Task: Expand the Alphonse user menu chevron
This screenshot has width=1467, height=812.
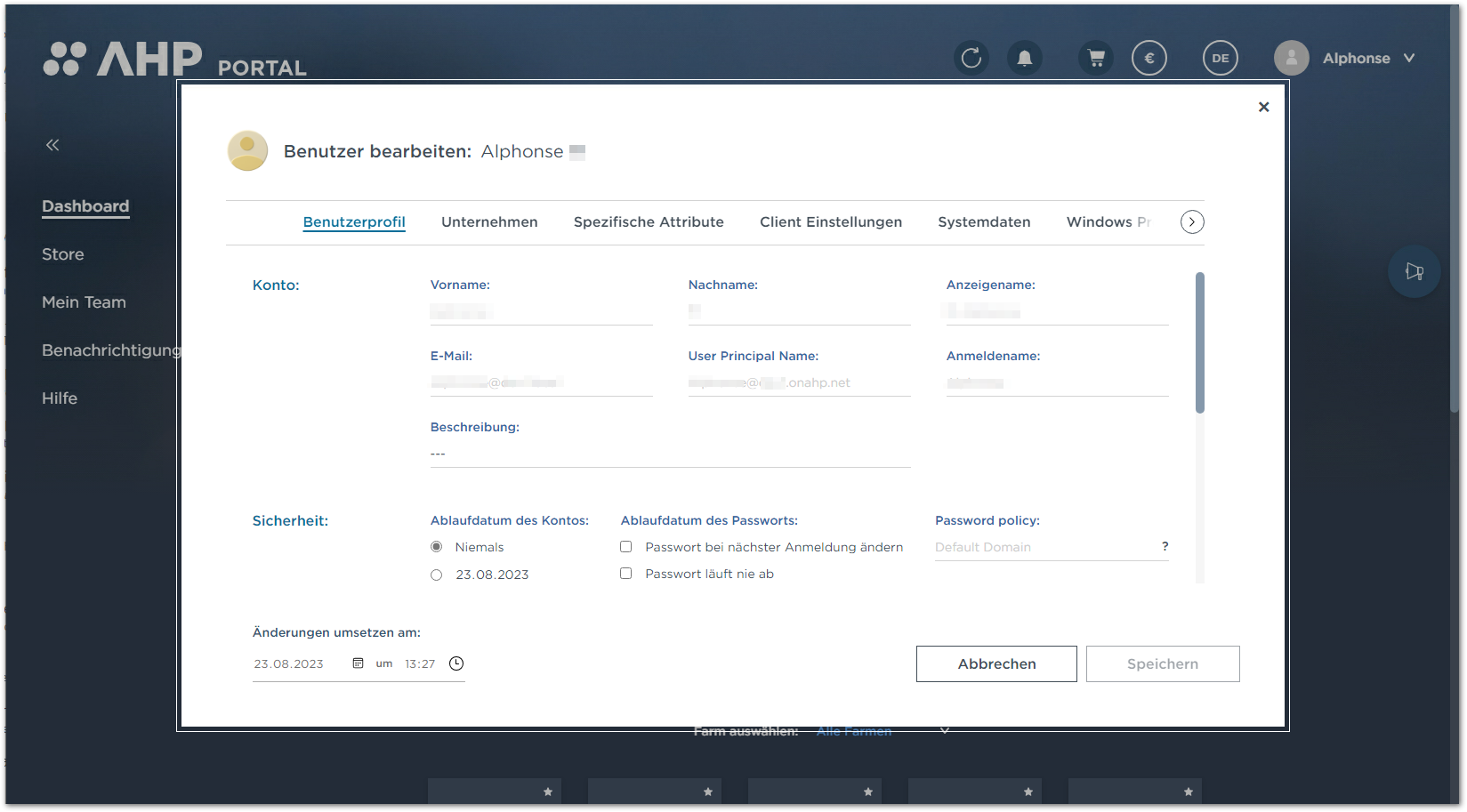Action: [x=1409, y=58]
